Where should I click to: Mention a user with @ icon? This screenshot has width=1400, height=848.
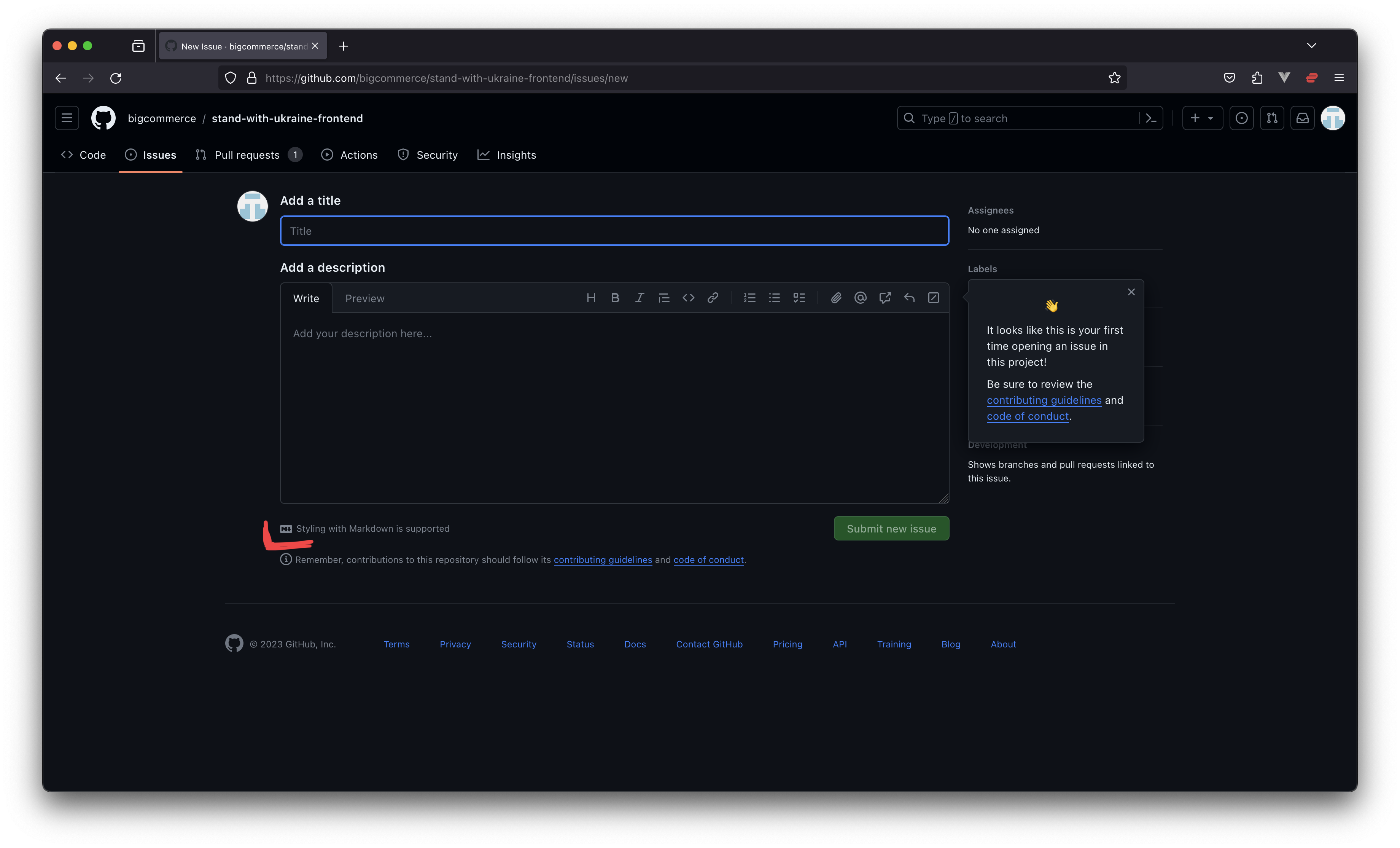coord(860,298)
